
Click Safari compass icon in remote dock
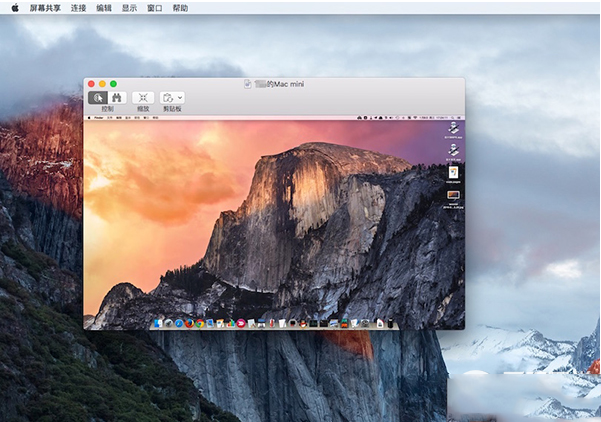coord(179,324)
